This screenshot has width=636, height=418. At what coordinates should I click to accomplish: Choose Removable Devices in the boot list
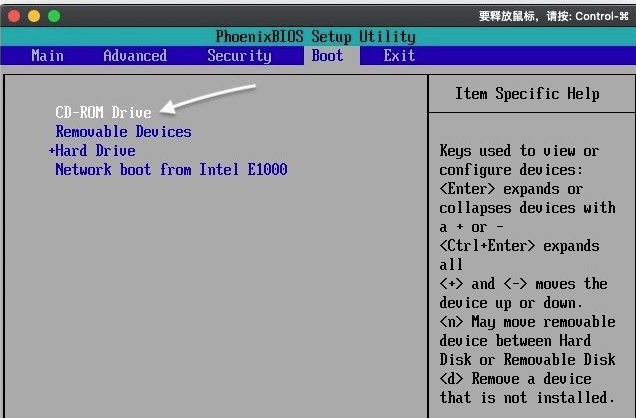tap(123, 132)
